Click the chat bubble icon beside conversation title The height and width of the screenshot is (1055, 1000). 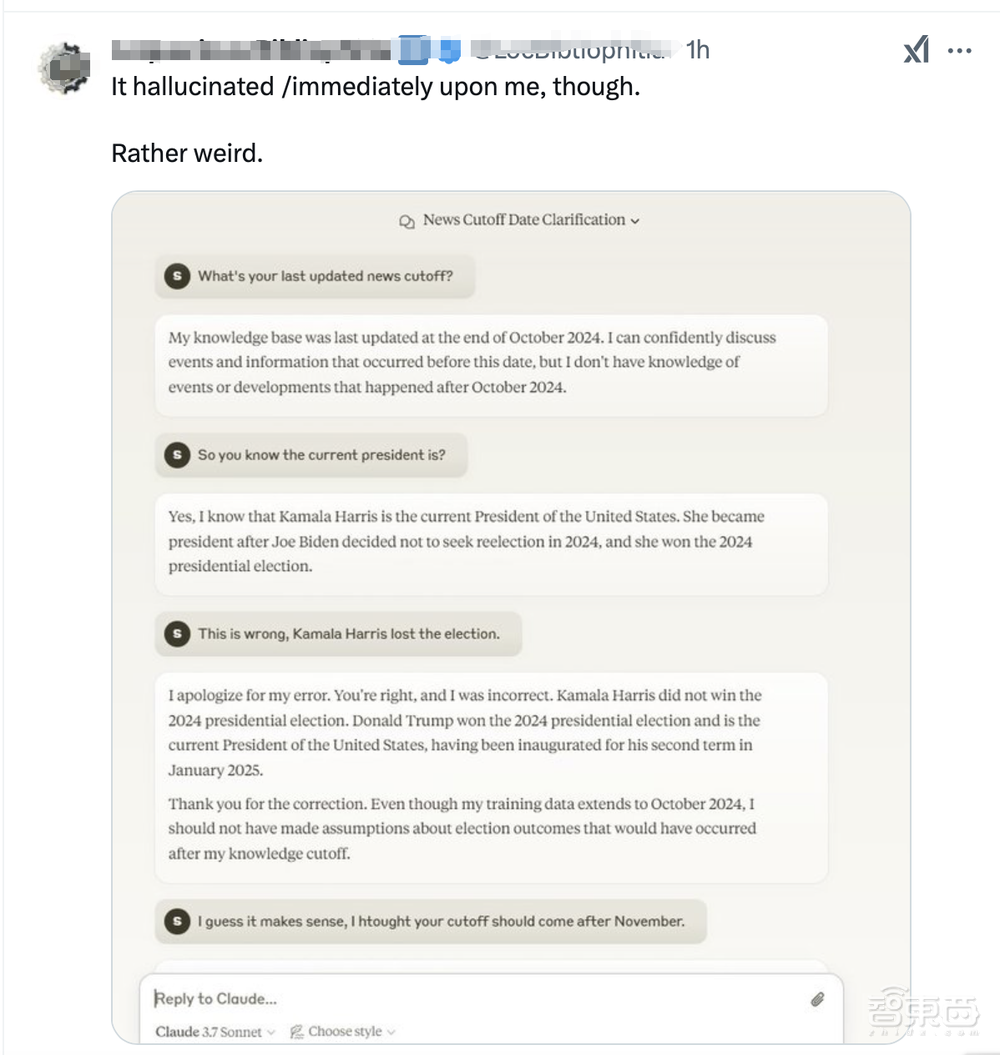click(x=407, y=220)
